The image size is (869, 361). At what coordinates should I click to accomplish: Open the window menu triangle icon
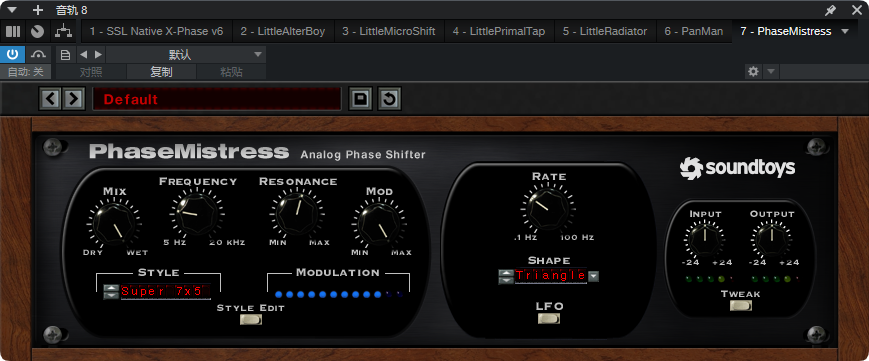coord(12,10)
